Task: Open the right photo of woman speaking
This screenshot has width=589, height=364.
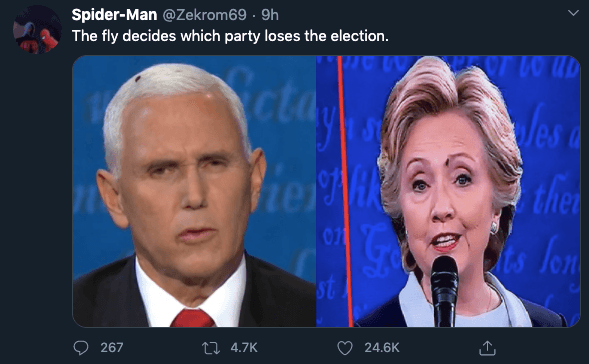Action: (x=449, y=191)
